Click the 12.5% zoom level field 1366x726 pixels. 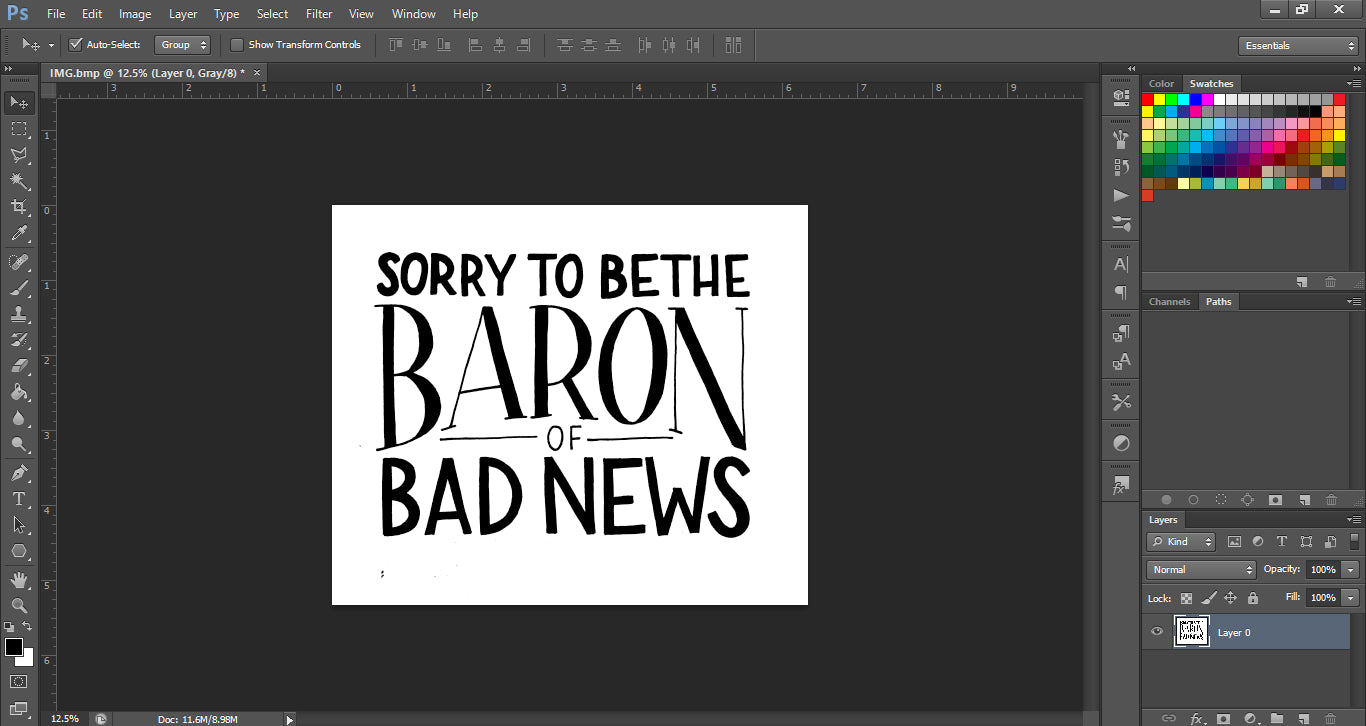tap(65, 718)
